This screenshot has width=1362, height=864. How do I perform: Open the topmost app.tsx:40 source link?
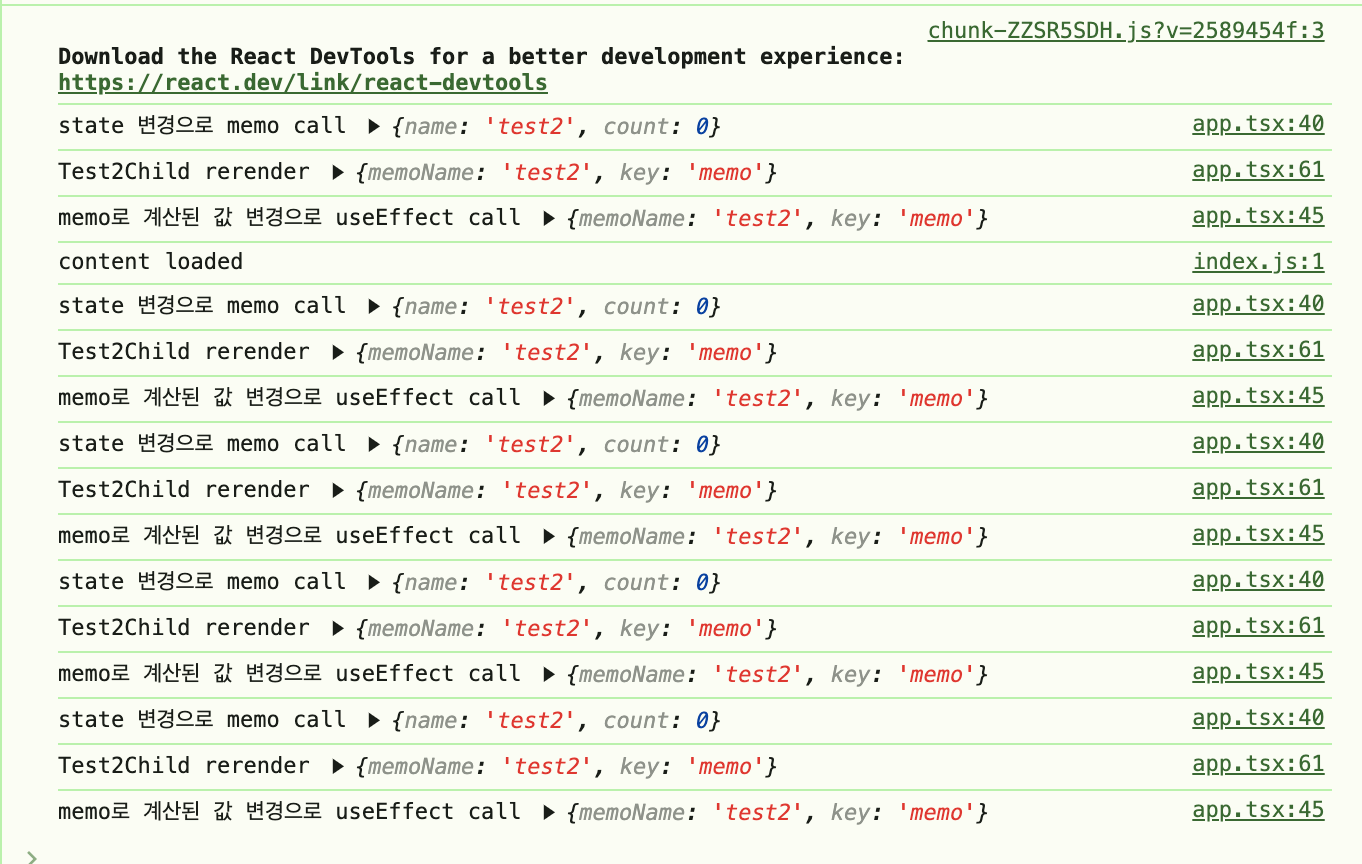coord(1258,125)
